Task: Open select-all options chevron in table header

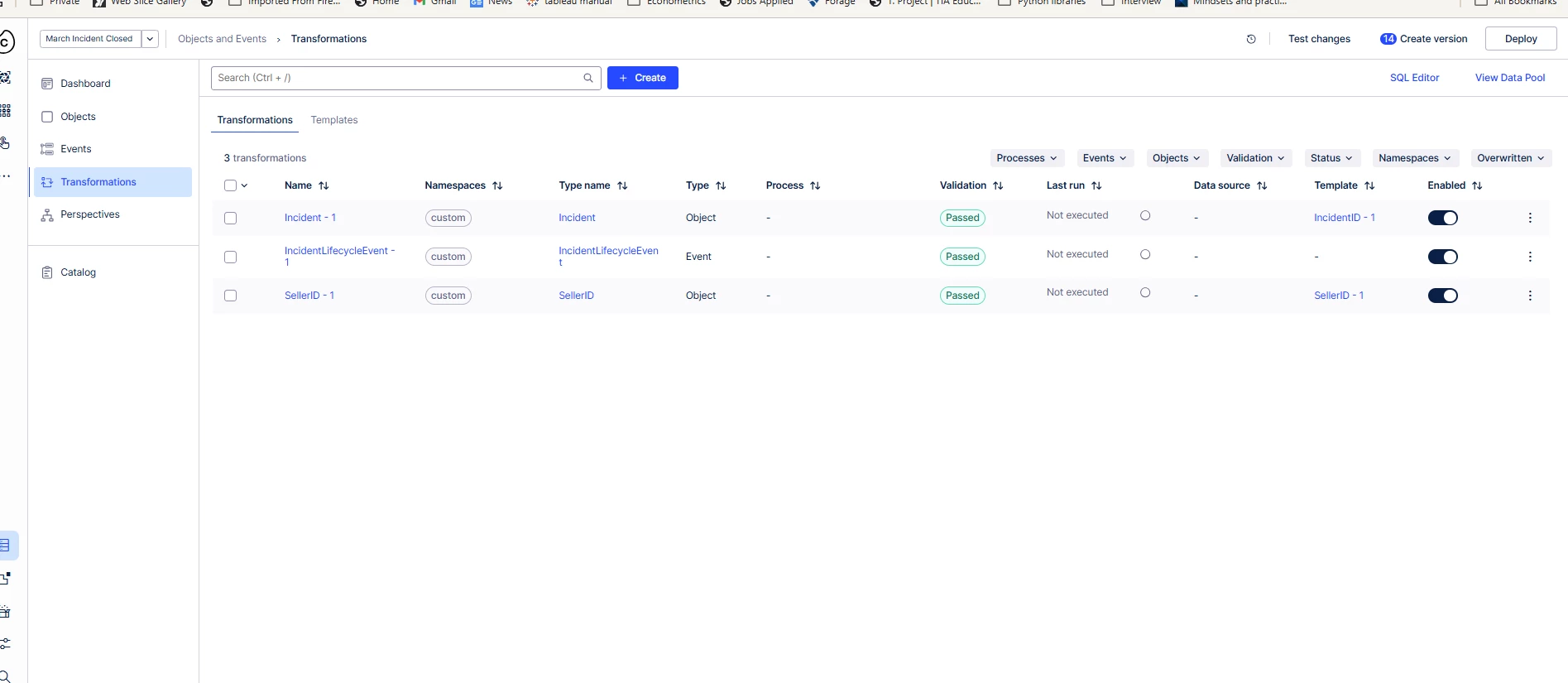Action: click(x=244, y=185)
